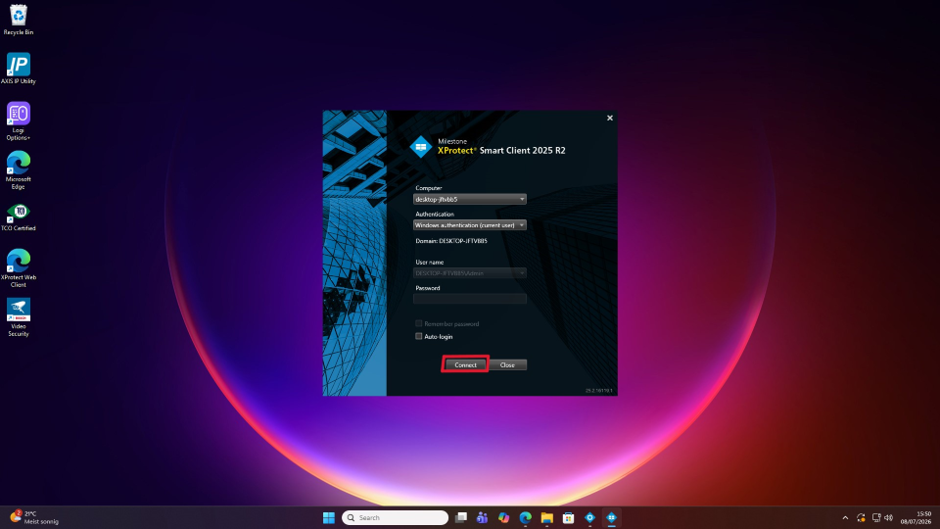Select the Logi Options+ desktop icon
940x529 pixels.
coord(18,121)
